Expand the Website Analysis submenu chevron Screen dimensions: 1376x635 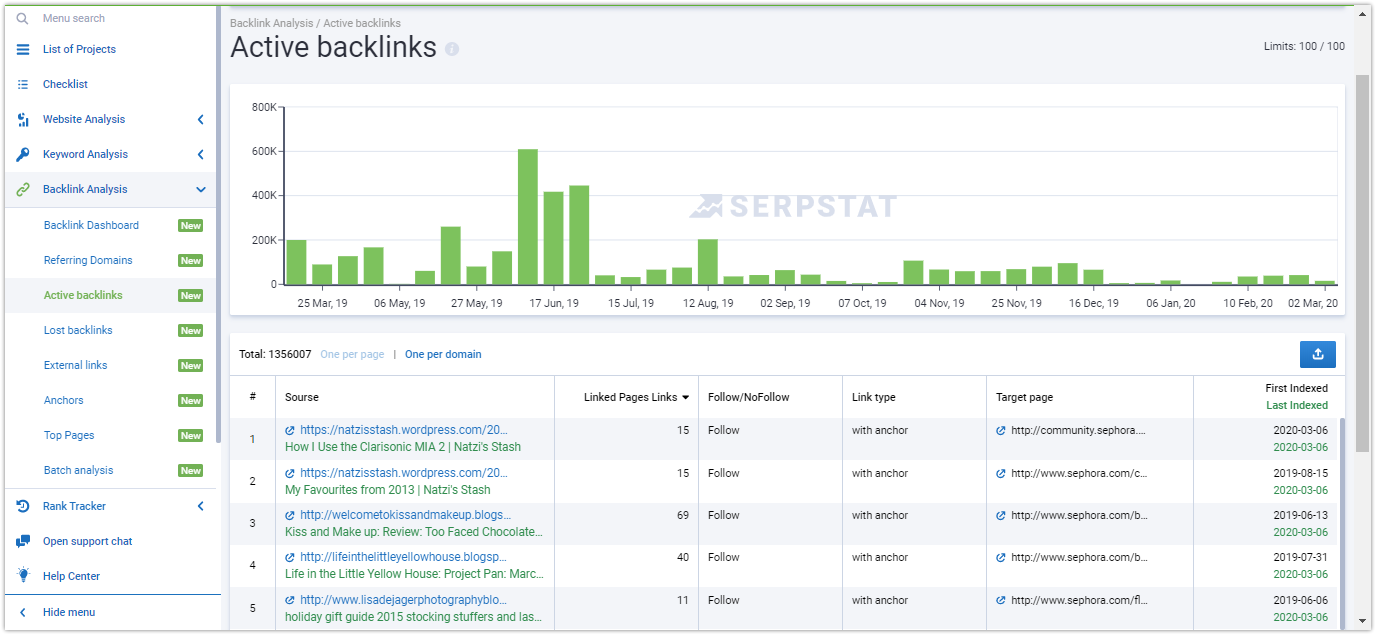(200, 119)
